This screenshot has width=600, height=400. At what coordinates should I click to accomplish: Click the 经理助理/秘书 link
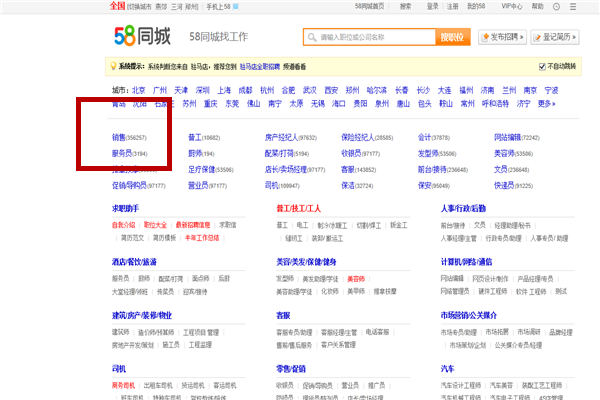512,225
